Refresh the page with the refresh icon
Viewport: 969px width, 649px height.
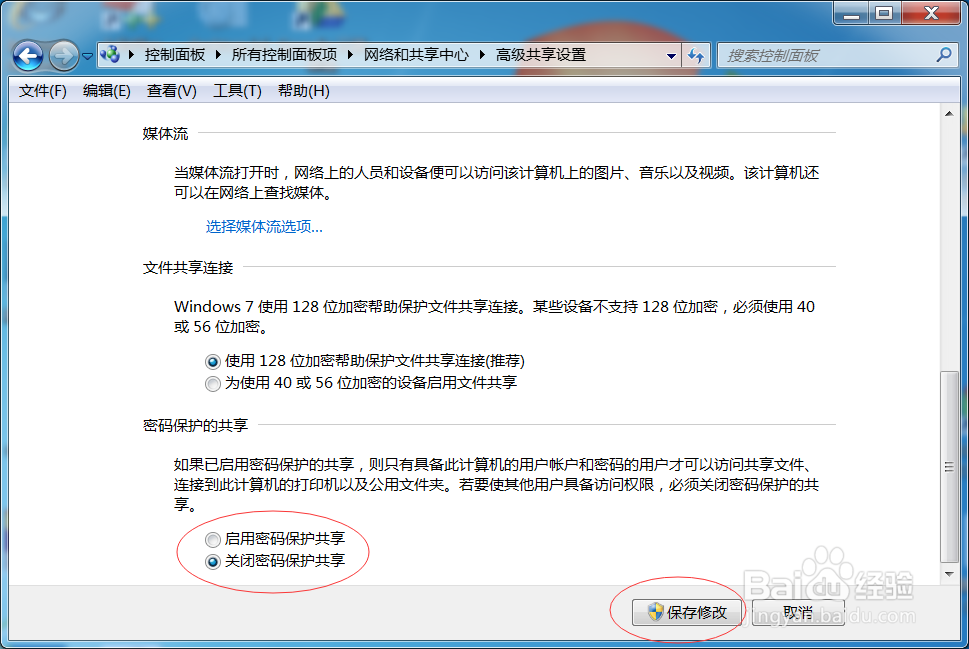[696, 56]
